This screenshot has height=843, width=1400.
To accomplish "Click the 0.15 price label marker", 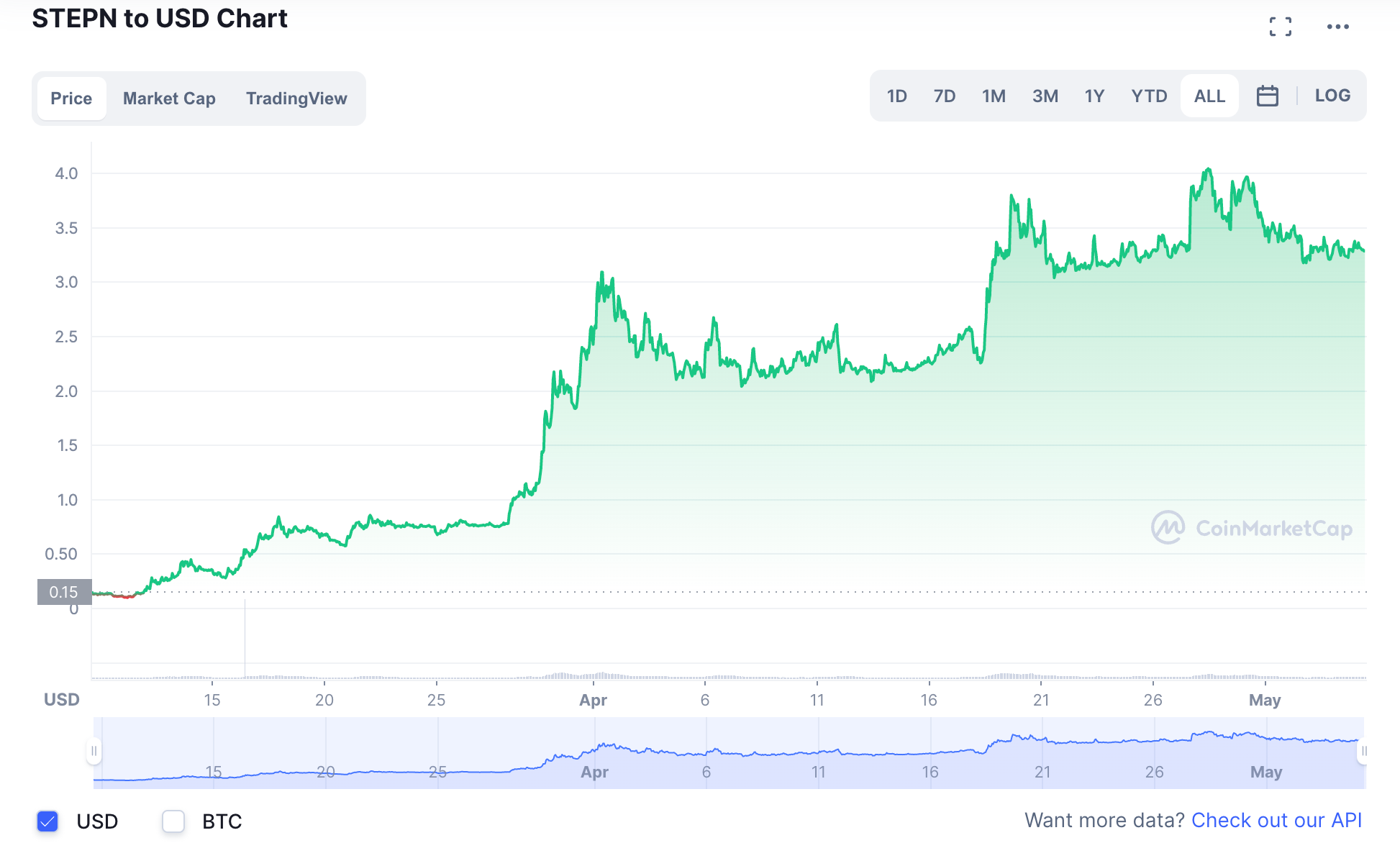I will [x=64, y=592].
